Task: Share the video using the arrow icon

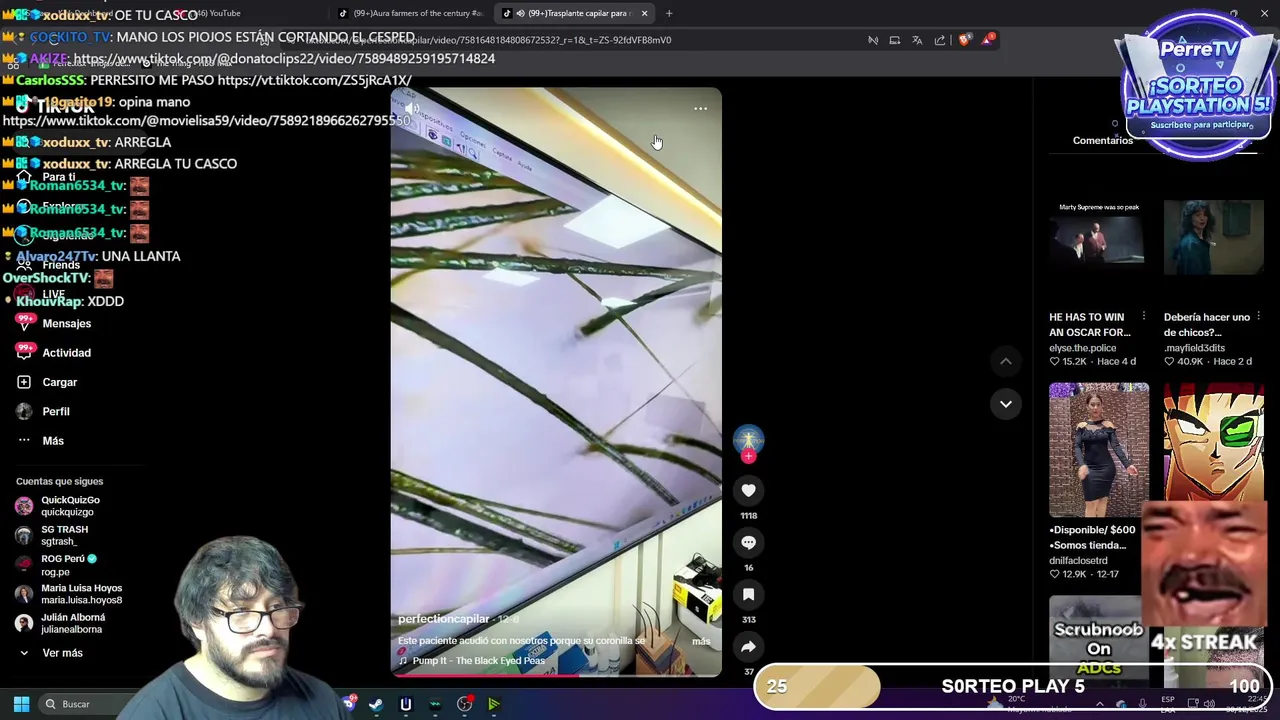Action: 748,646
